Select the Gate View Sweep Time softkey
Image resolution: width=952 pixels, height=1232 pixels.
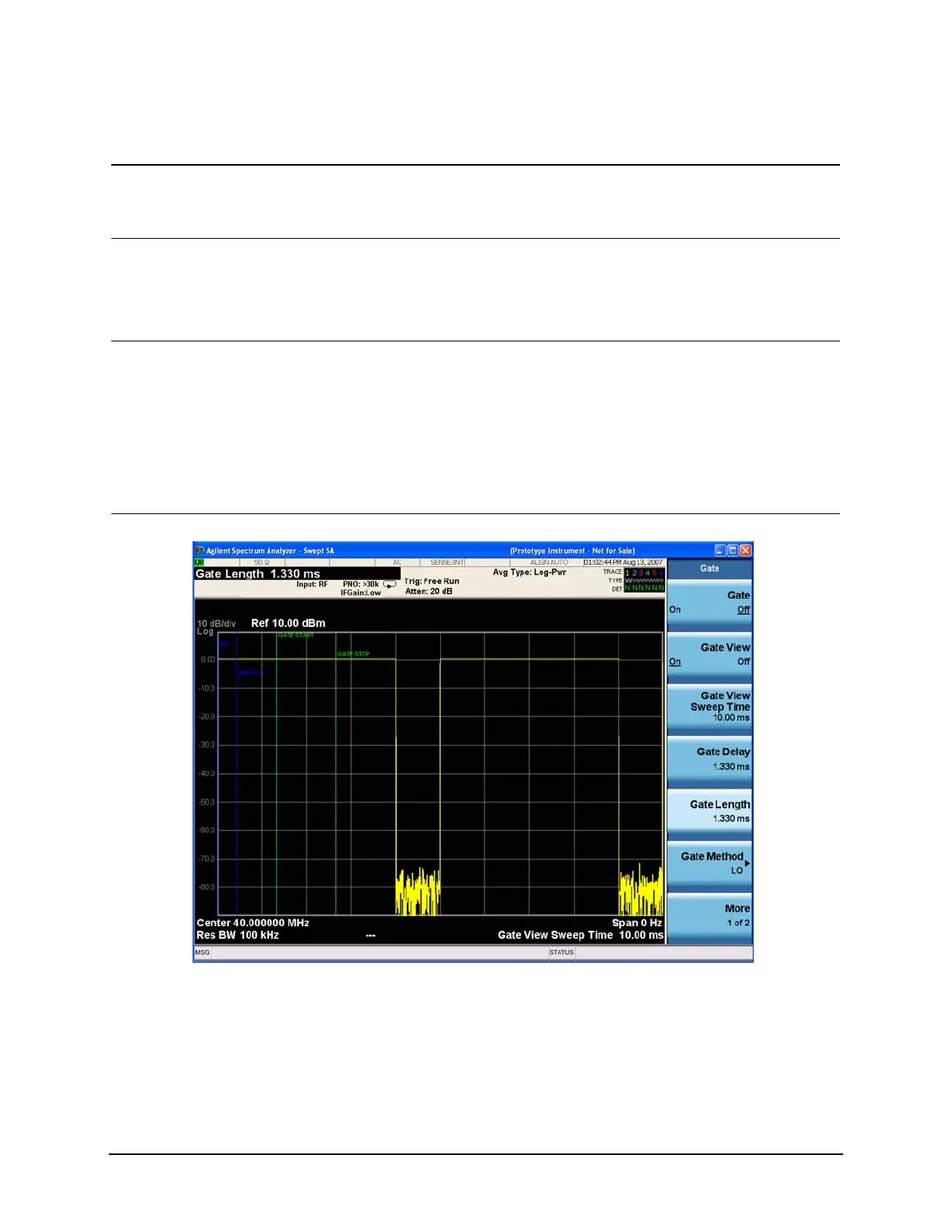709,707
